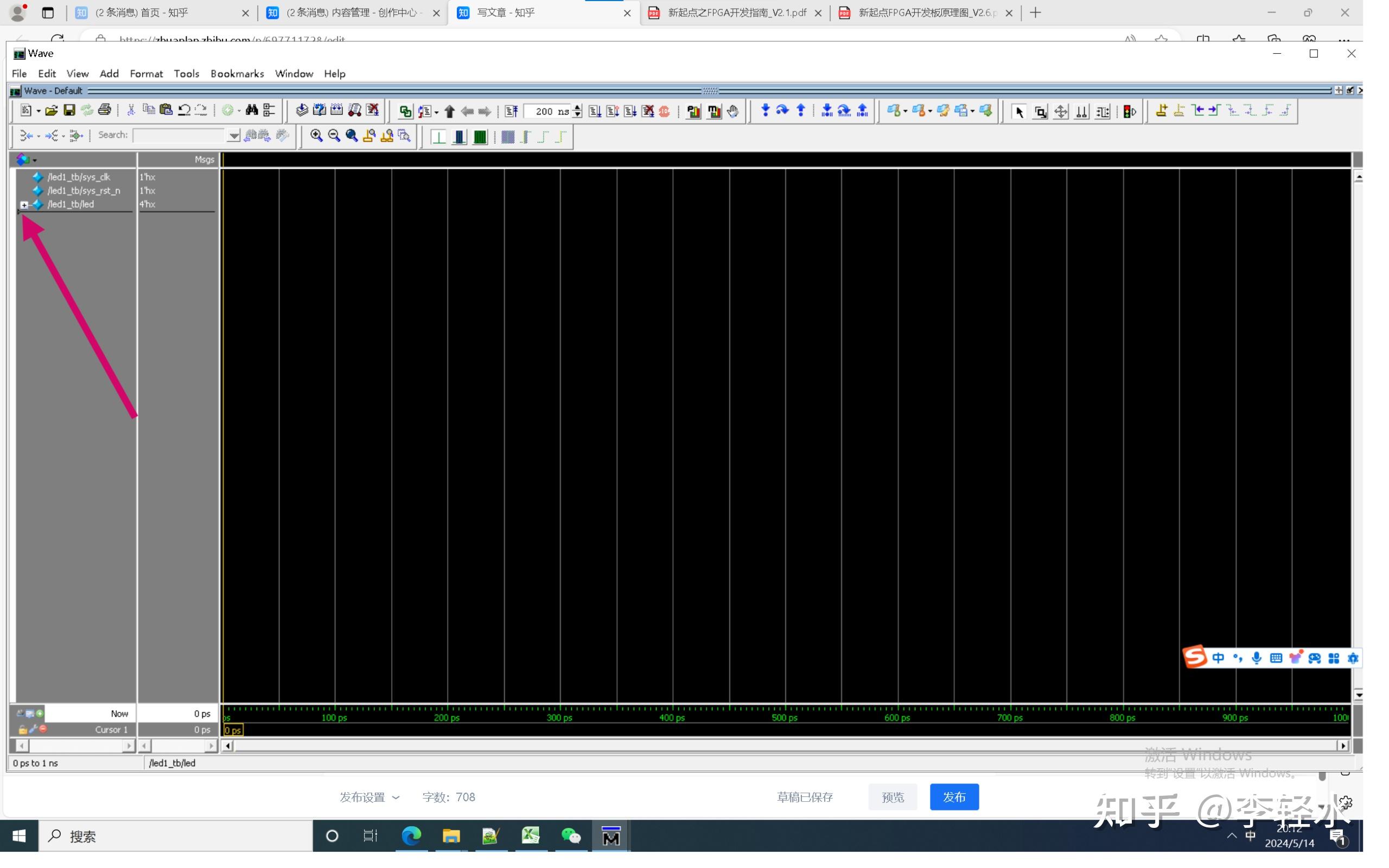Open the File menu
This screenshot has width=1389, height=868.
pyautogui.click(x=19, y=73)
